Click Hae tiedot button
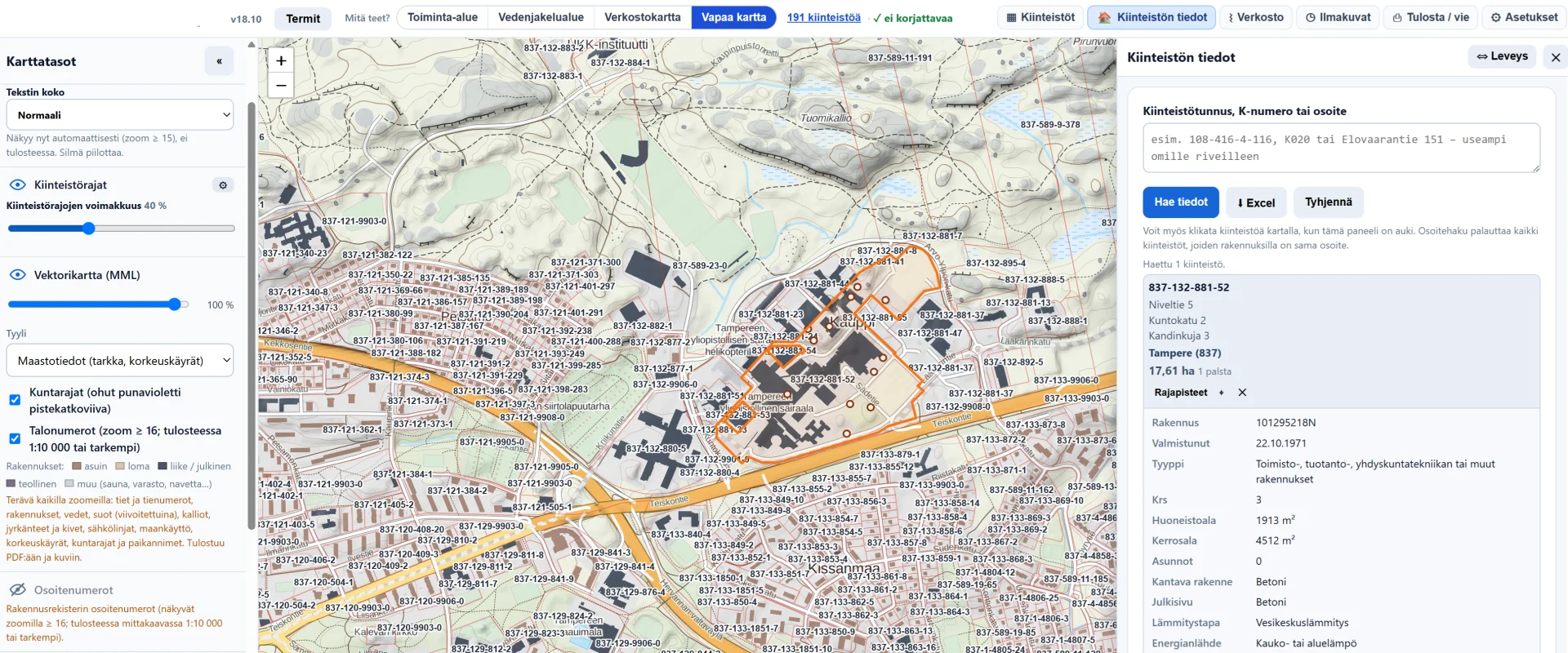 [1181, 202]
